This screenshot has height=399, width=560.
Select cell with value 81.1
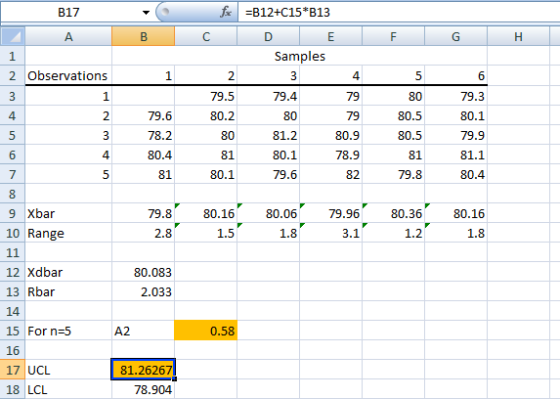(456, 155)
